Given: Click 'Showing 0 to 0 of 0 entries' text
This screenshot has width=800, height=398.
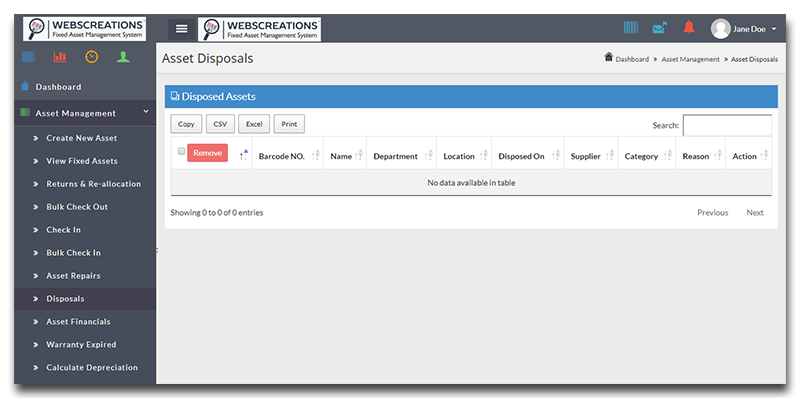Looking at the screenshot, I should (x=217, y=213).
